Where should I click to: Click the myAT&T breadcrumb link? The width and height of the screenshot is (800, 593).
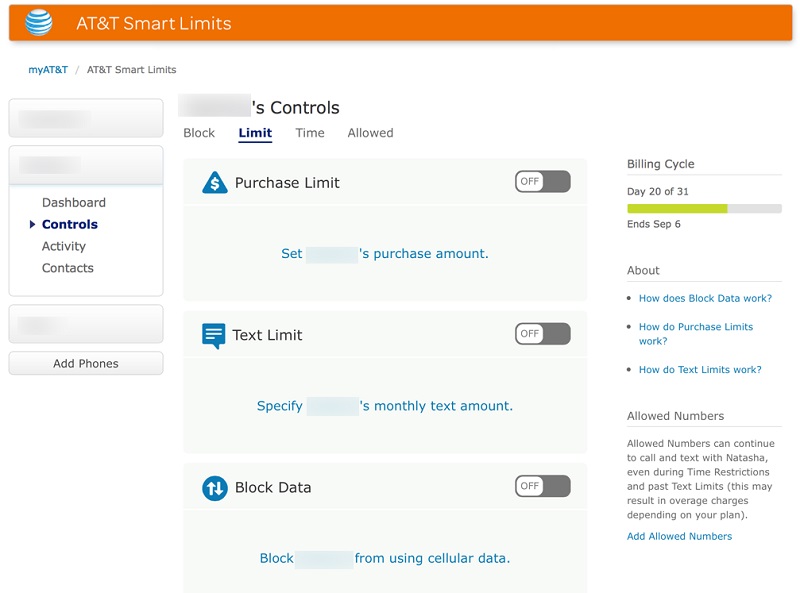tap(48, 70)
